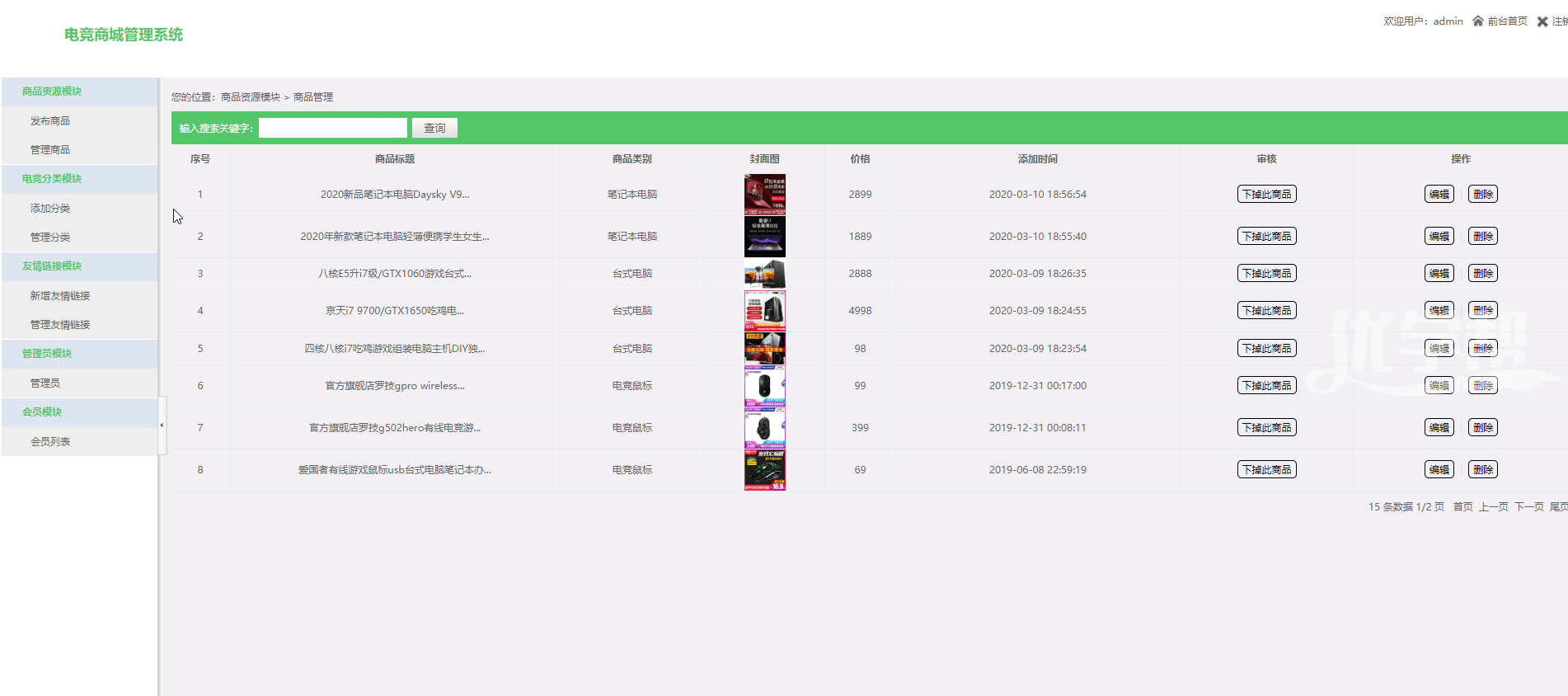Open the Daysky V9 laptop cover thumbnail
The height and width of the screenshot is (696, 1568).
pyautogui.click(x=764, y=195)
